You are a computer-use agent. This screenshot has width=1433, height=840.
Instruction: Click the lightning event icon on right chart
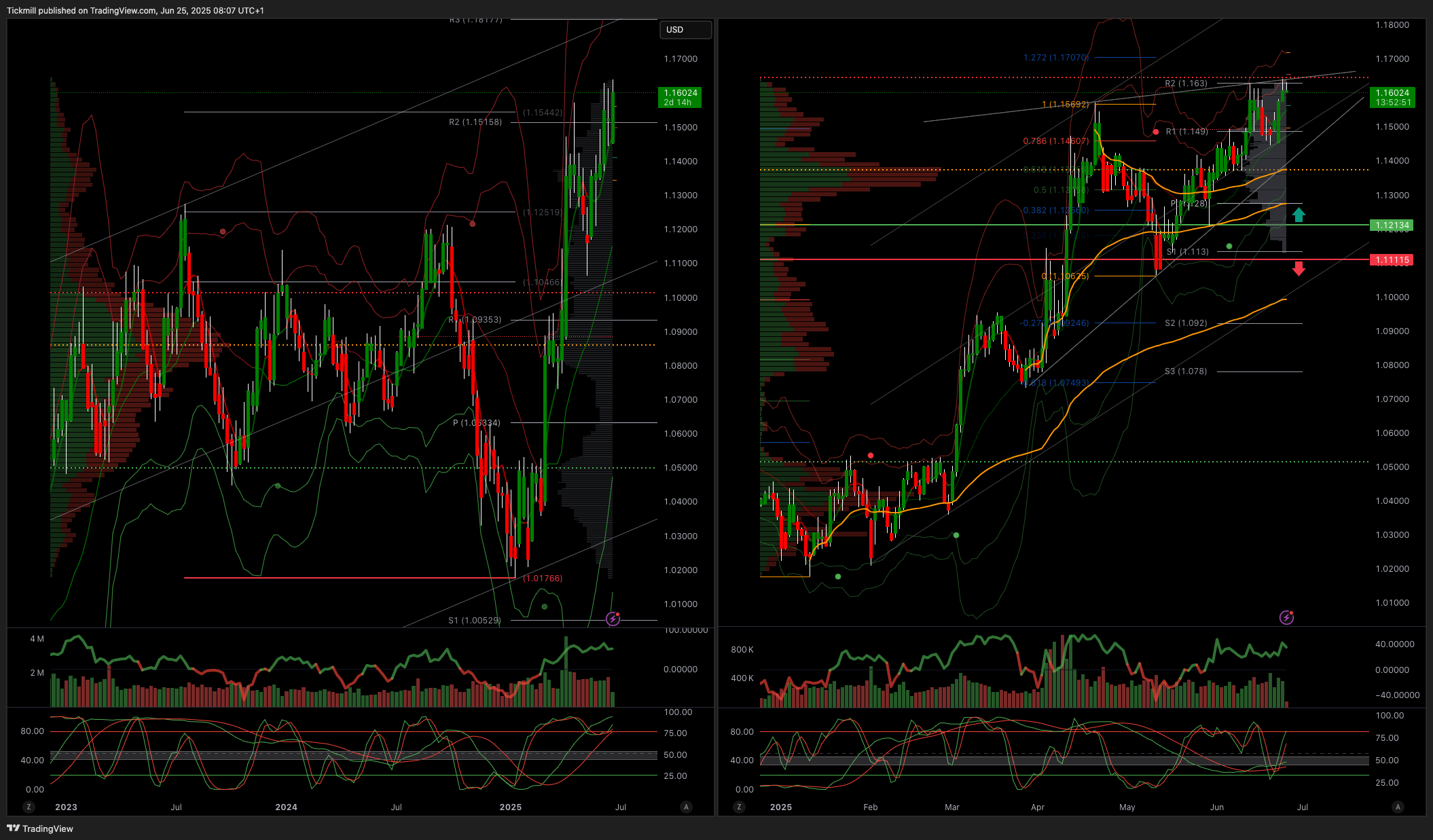click(1286, 617)
